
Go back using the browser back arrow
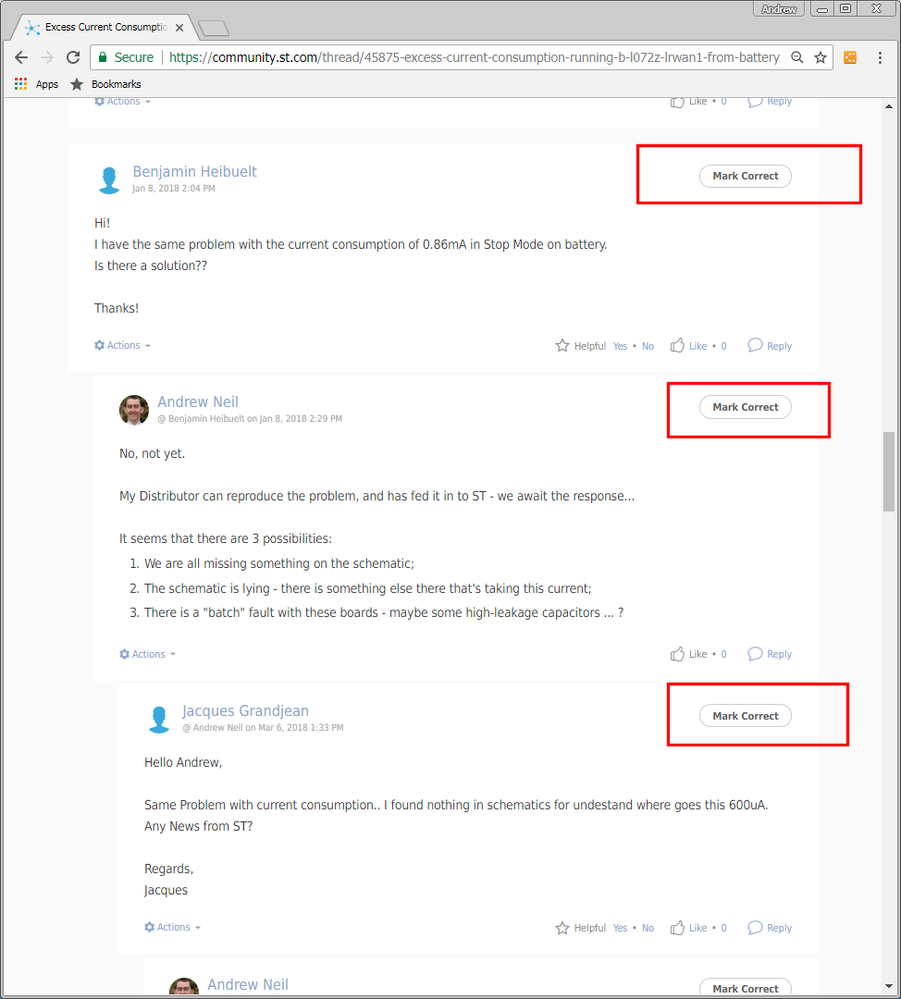pyautogui.click(x=21, y=57)
